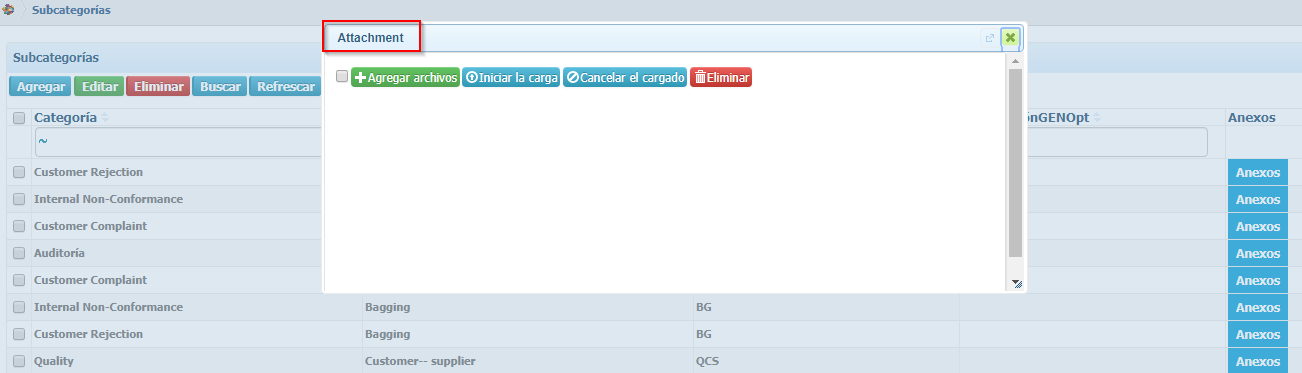Select the Auditoría row checkbox

pos(19,253)
